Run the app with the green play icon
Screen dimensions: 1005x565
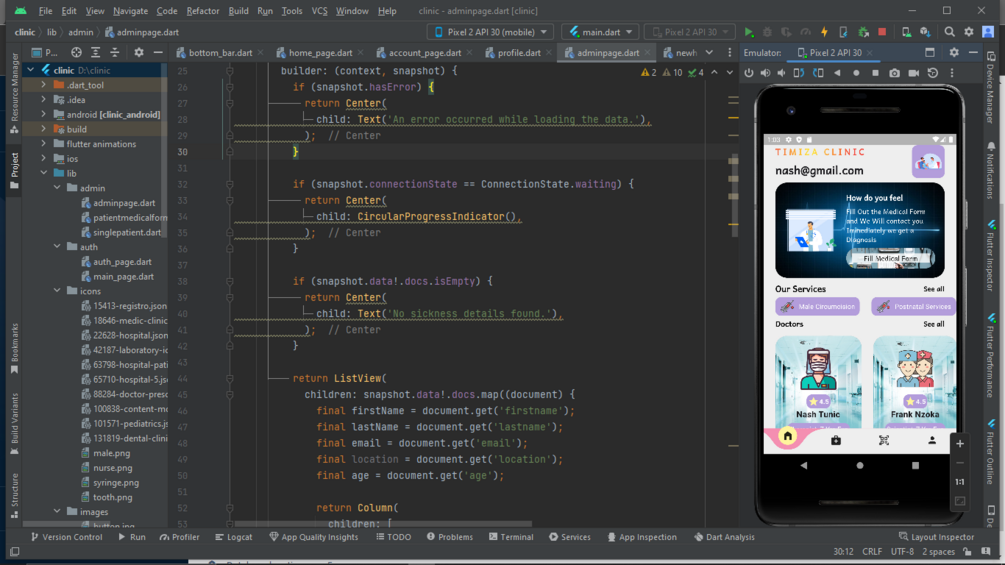click(749, 32)
